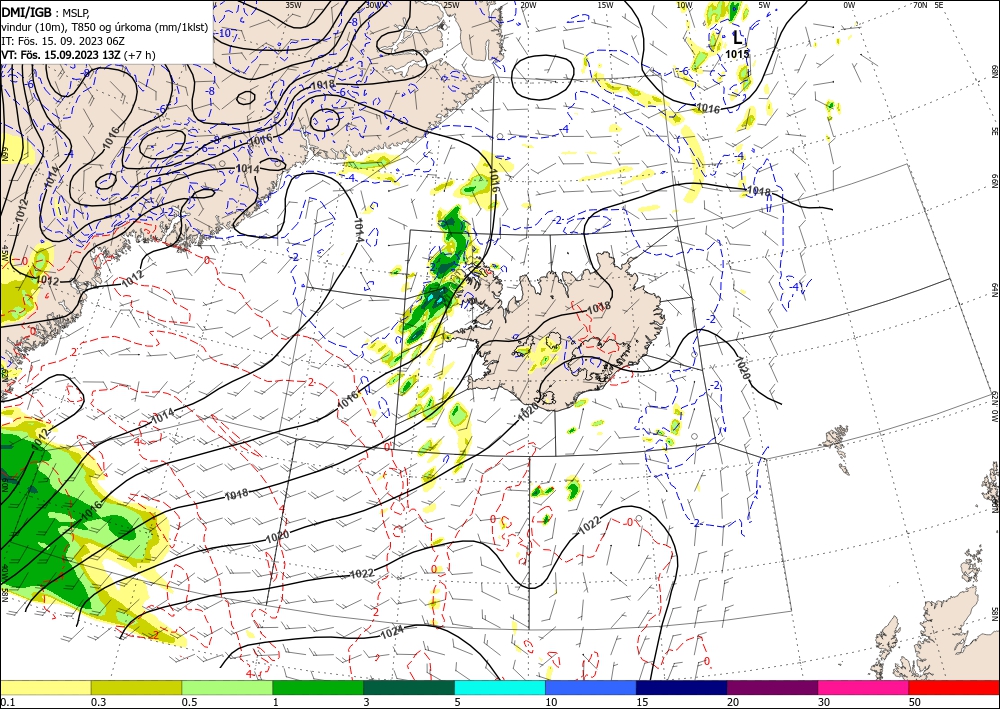Select the pink 30 mm legend swatch
Screen dimensions: 1000x709
pos(864,687)
